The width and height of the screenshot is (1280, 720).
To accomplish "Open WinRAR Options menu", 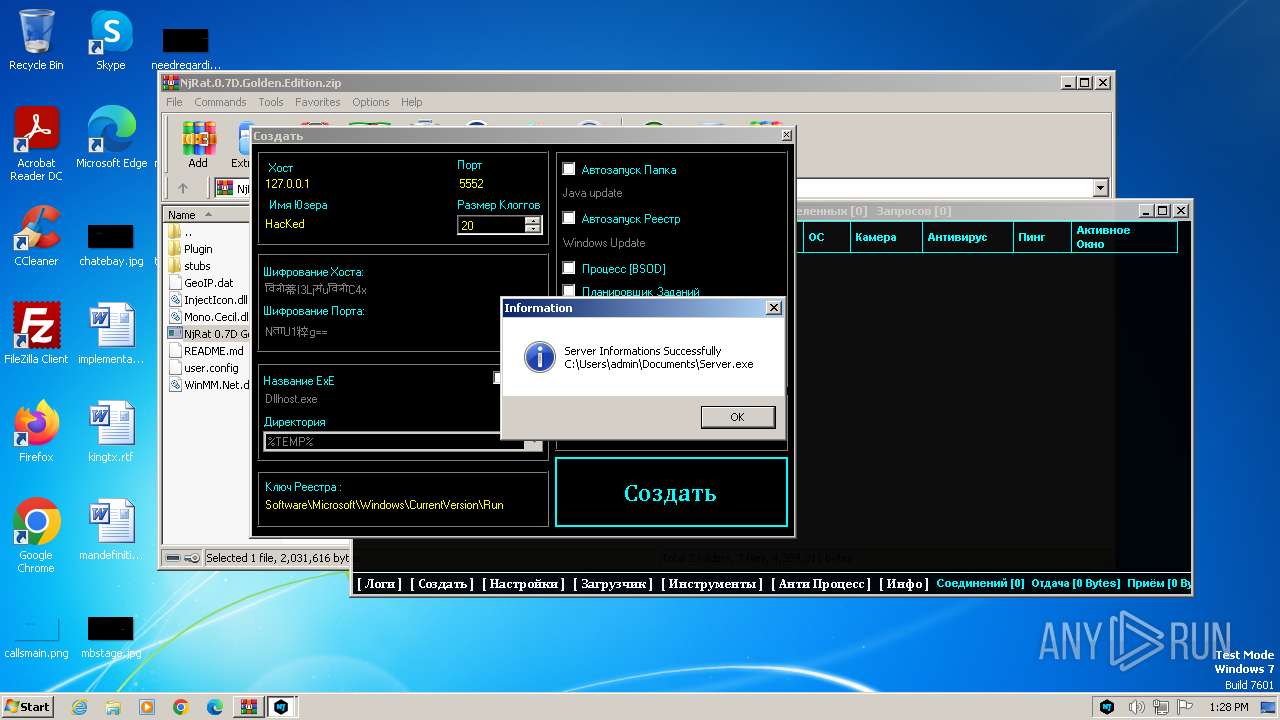I will click(371, 102).
